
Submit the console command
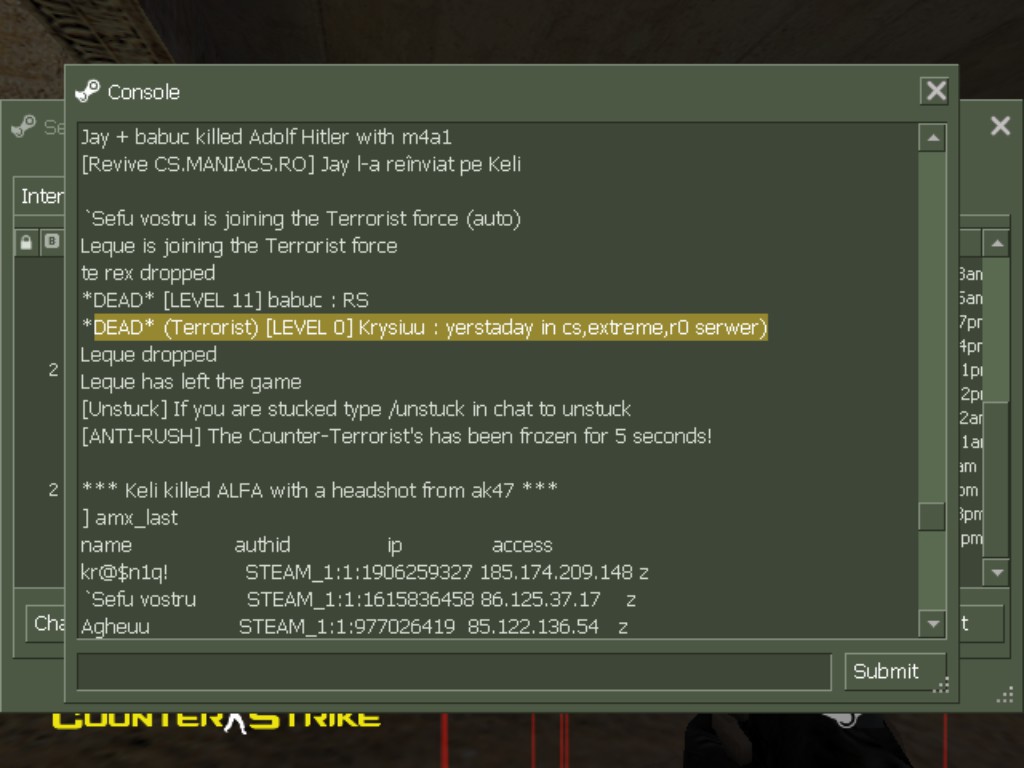[x=895, y=671]
